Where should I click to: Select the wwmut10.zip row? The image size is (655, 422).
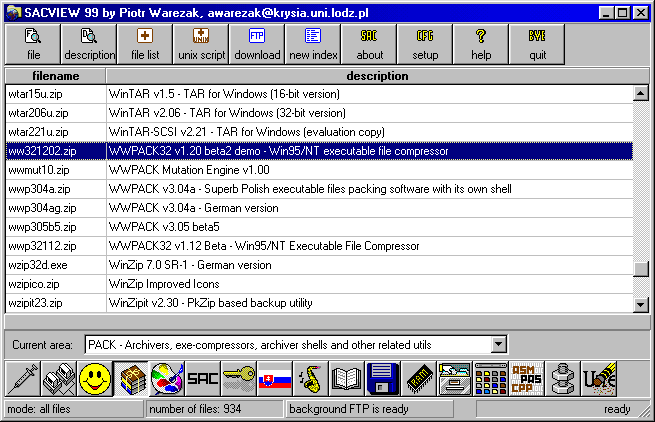point(320,170)
